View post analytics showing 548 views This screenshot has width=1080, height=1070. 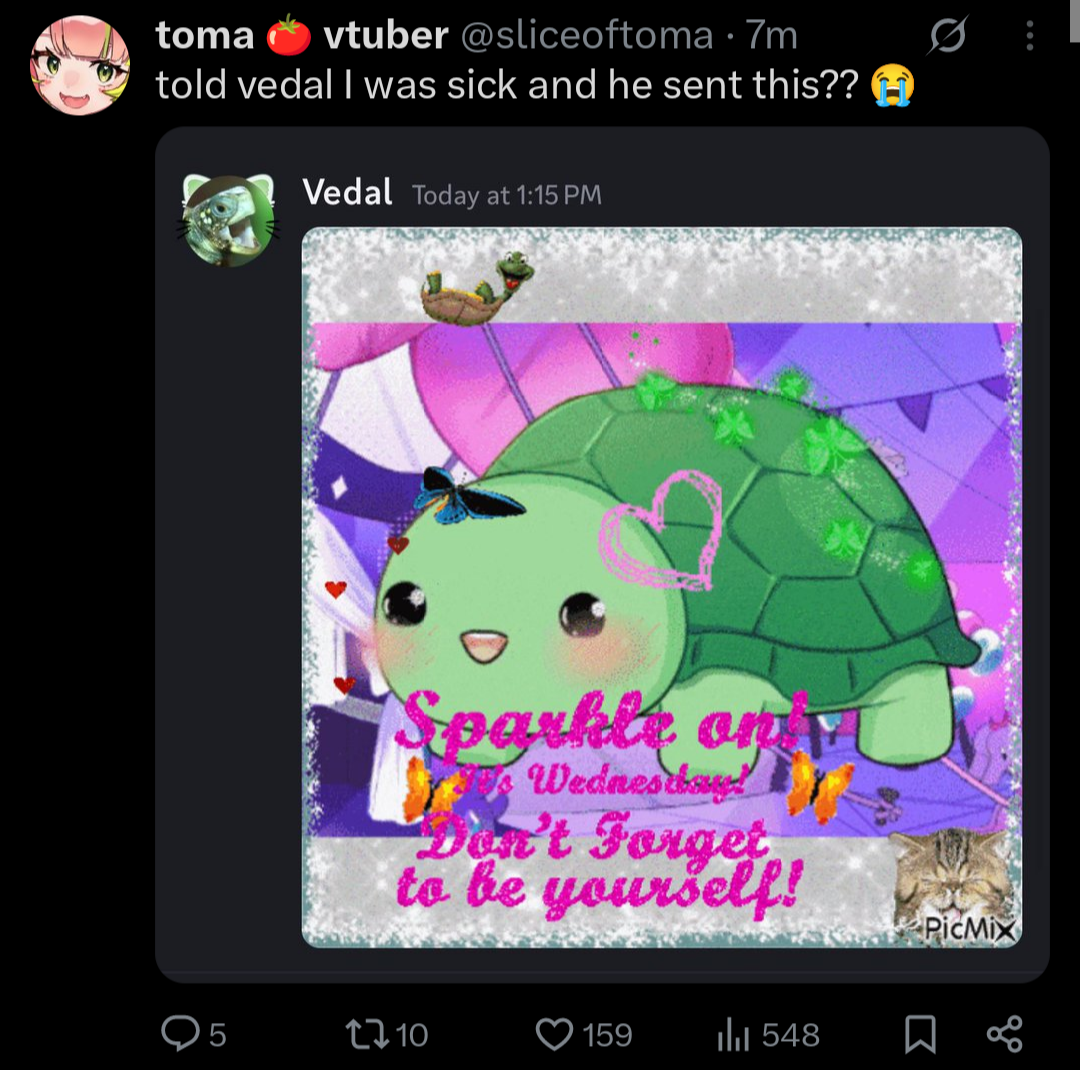[x=734, y=1035]
